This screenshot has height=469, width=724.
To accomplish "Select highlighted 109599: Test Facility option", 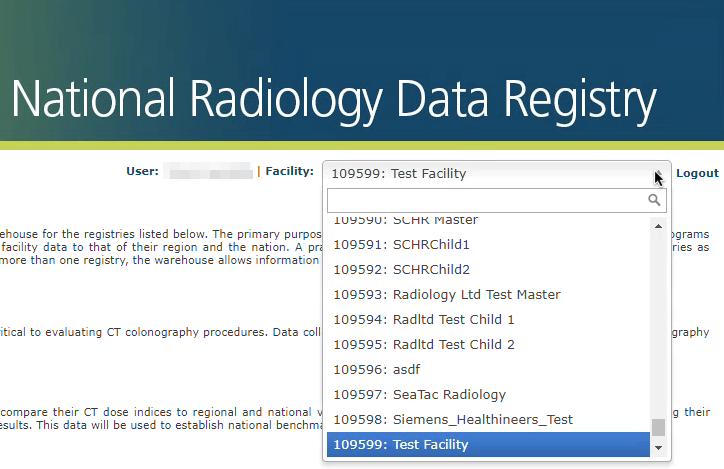I will (x=488, y=444).
